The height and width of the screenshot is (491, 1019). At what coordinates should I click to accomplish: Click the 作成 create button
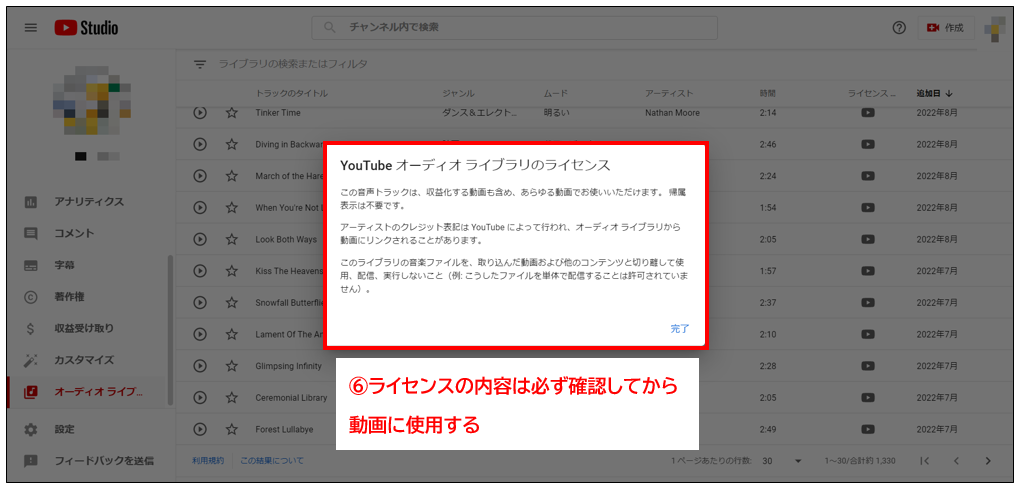946,28
